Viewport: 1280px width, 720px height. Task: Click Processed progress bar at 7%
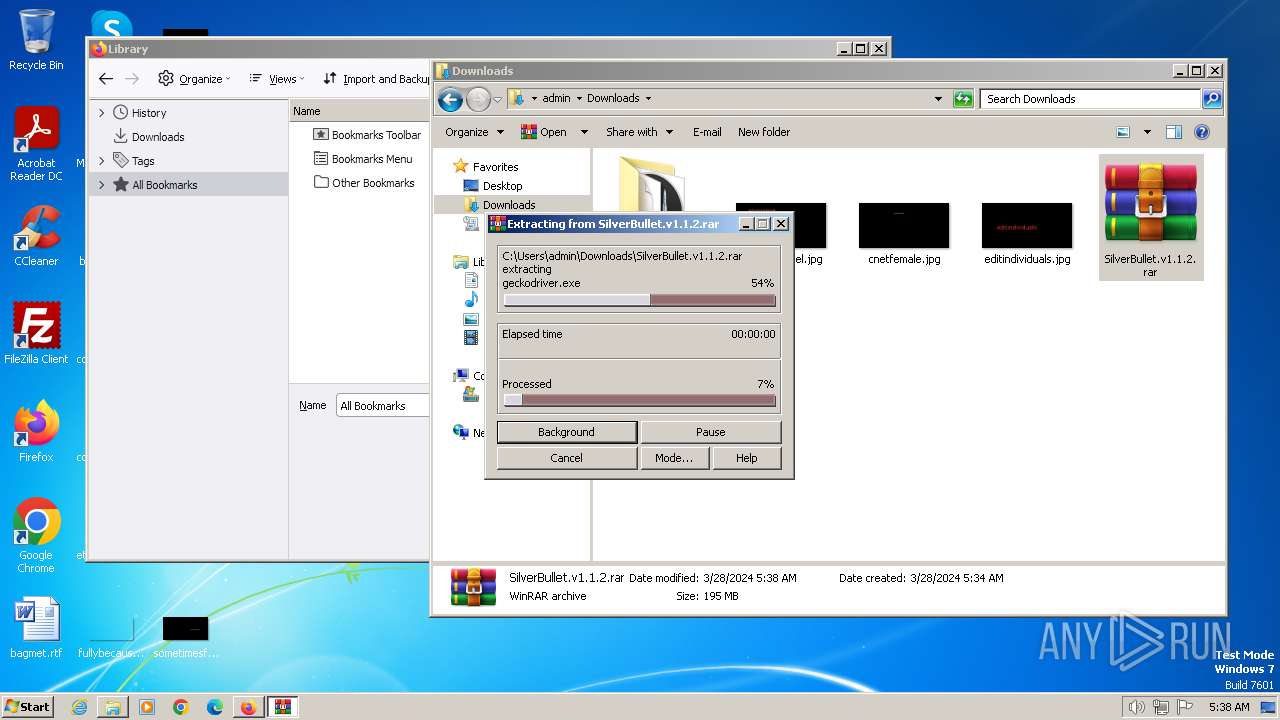point(639,400)
